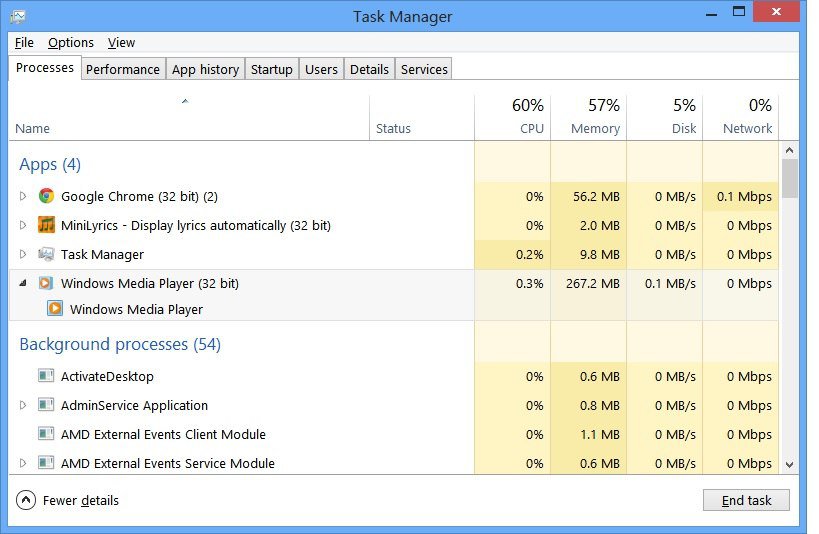Click the 267.2 MB memory value
This screenshot has height=534, width=819.
click(x=593, y=283)
